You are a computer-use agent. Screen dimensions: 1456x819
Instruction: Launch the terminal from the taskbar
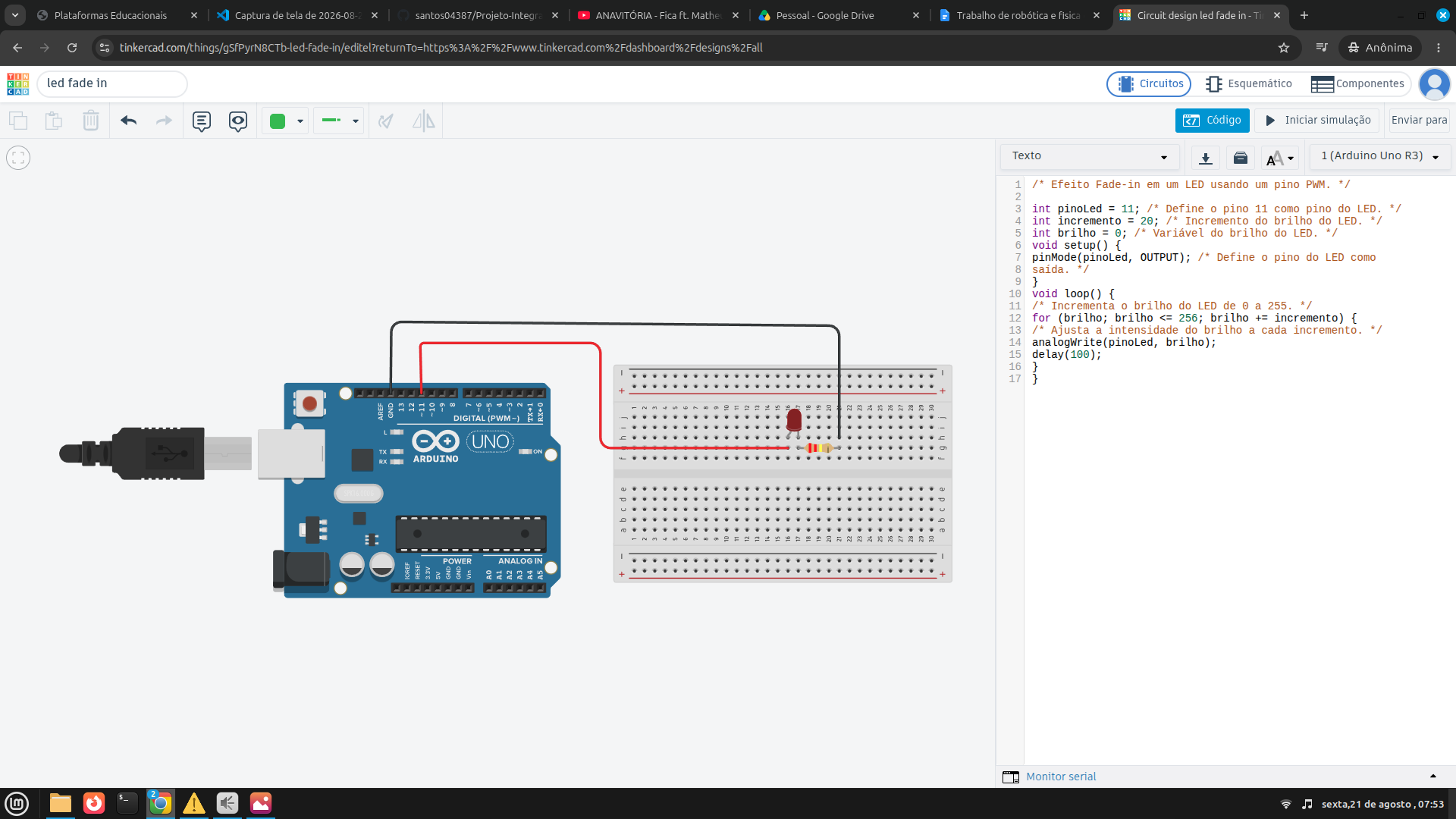click(127, 804)
